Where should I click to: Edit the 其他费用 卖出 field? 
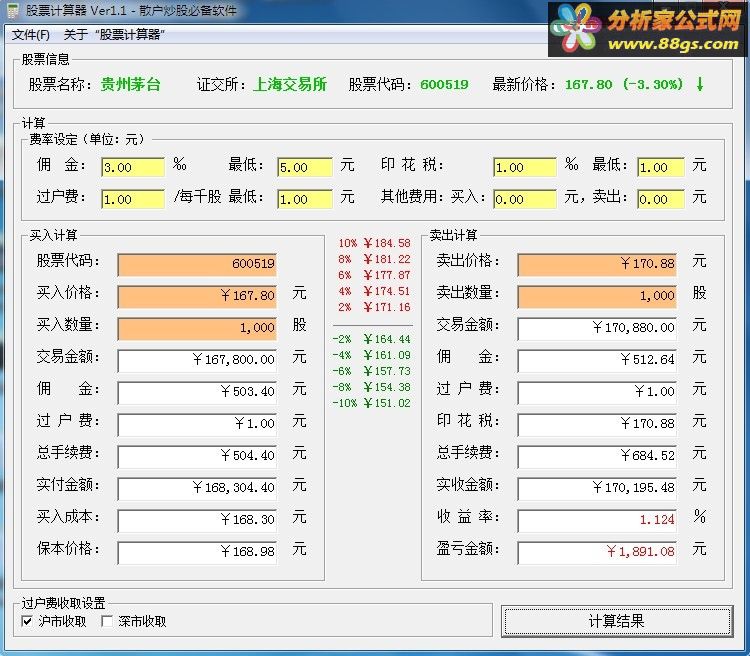[x=661, y=199]
